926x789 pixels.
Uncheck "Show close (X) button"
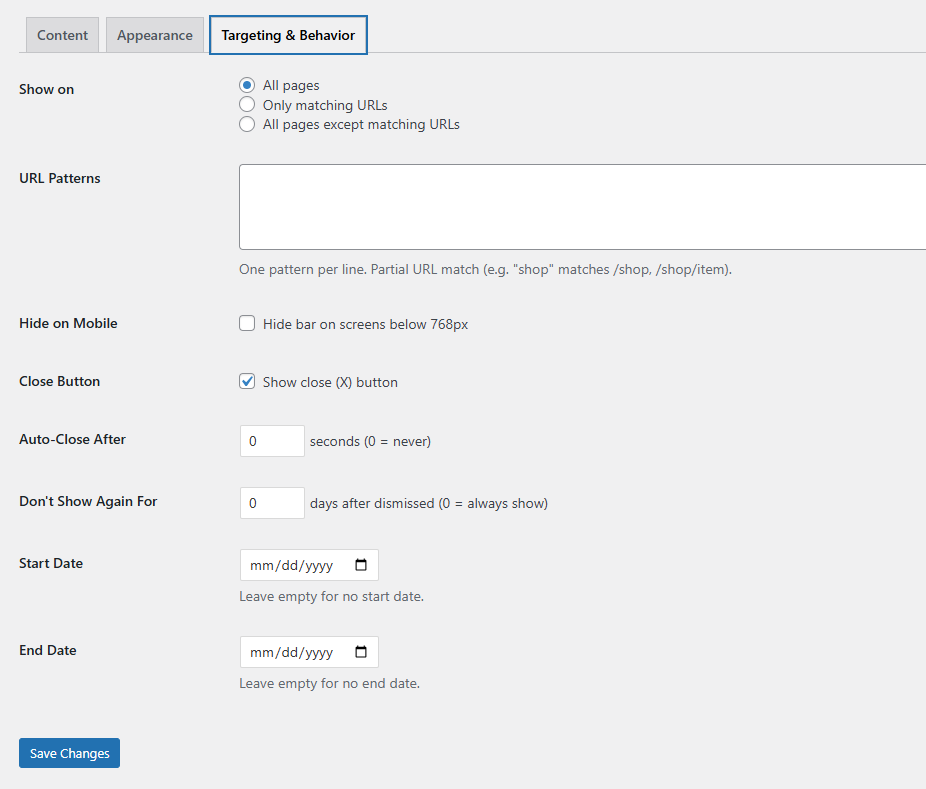247,381
